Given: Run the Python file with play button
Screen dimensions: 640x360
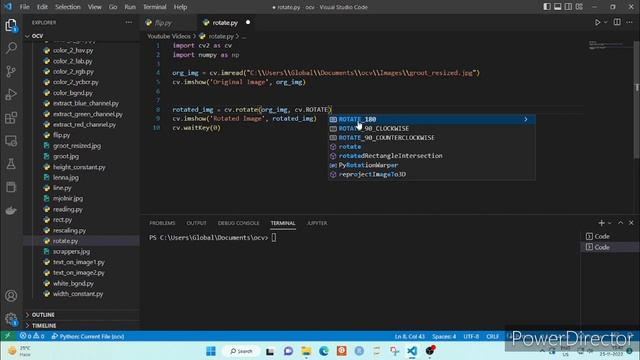Looking at the screenshot, I should point(597,22).
